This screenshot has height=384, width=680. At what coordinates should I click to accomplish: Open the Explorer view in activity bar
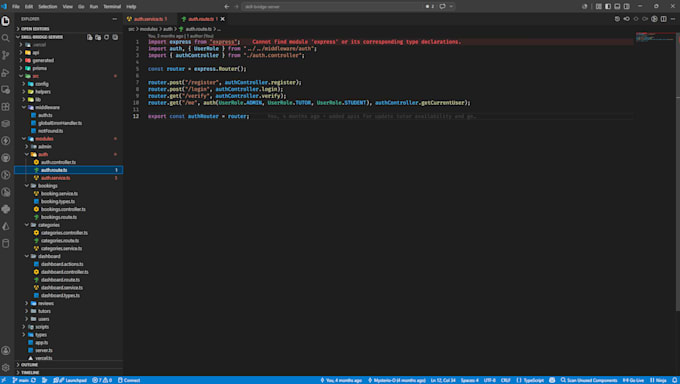(x=6, y=21)
